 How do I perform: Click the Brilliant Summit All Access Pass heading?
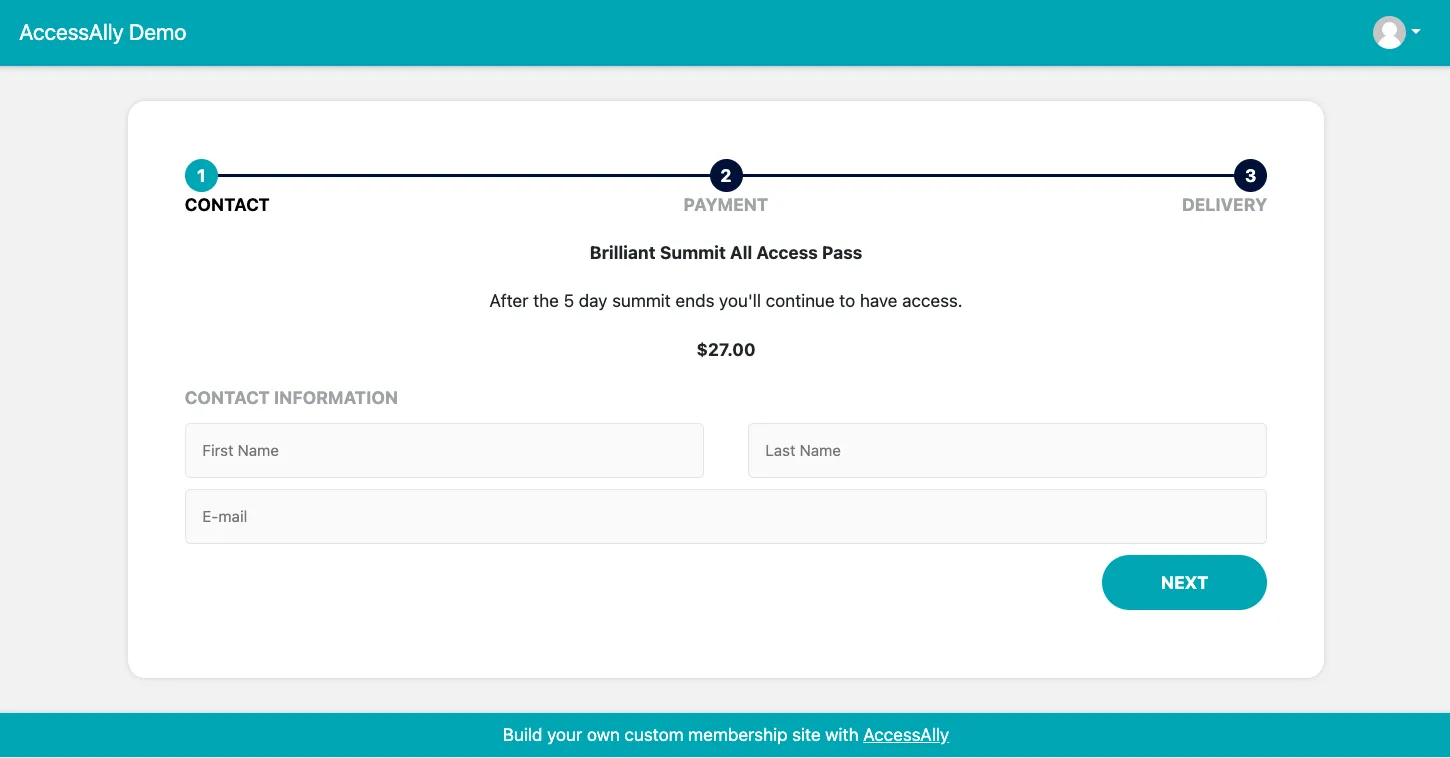(725, 253)
